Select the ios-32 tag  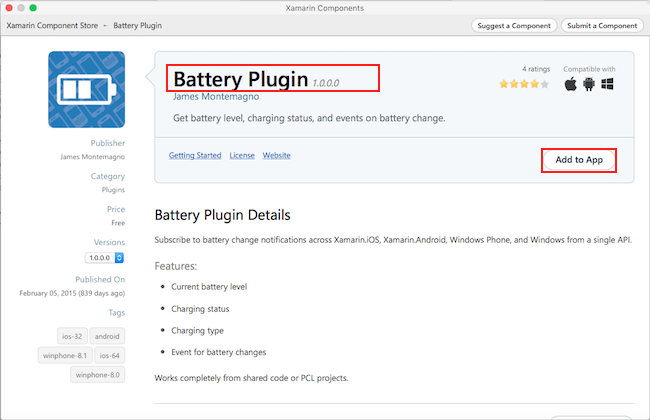73,337
